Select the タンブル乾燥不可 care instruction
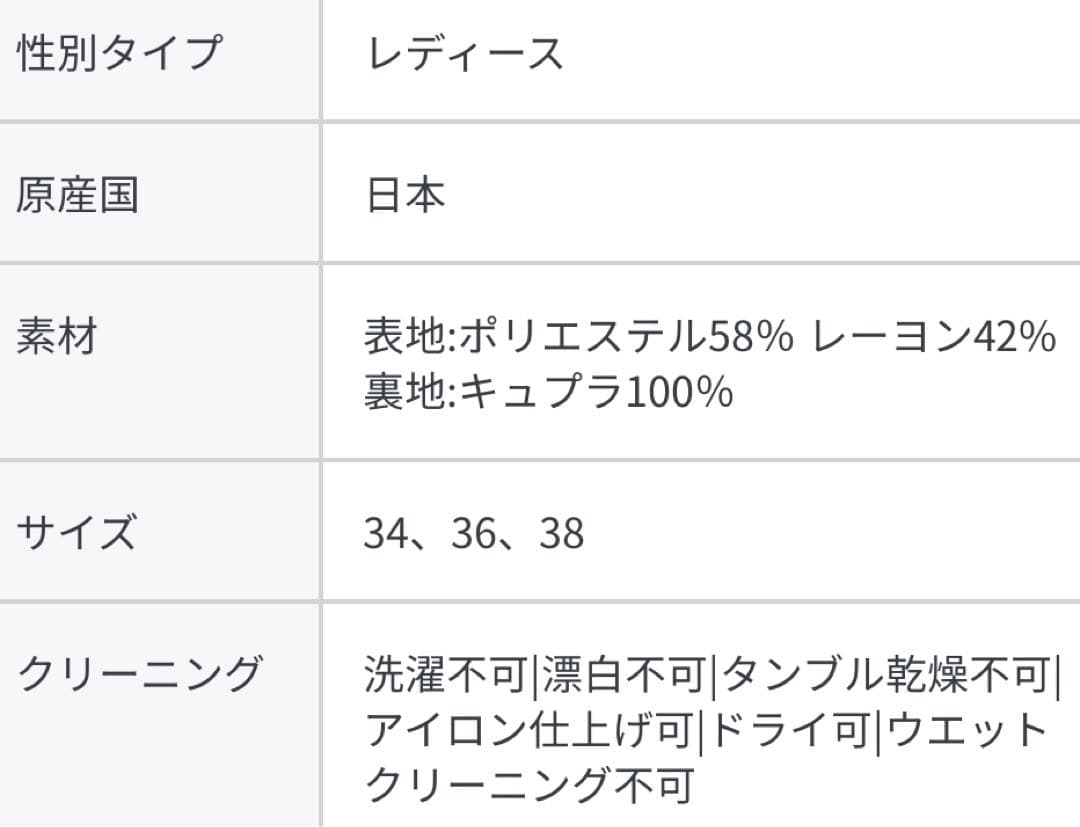The width and height of the screenshot is (1080, 827). tap(885, 677)
